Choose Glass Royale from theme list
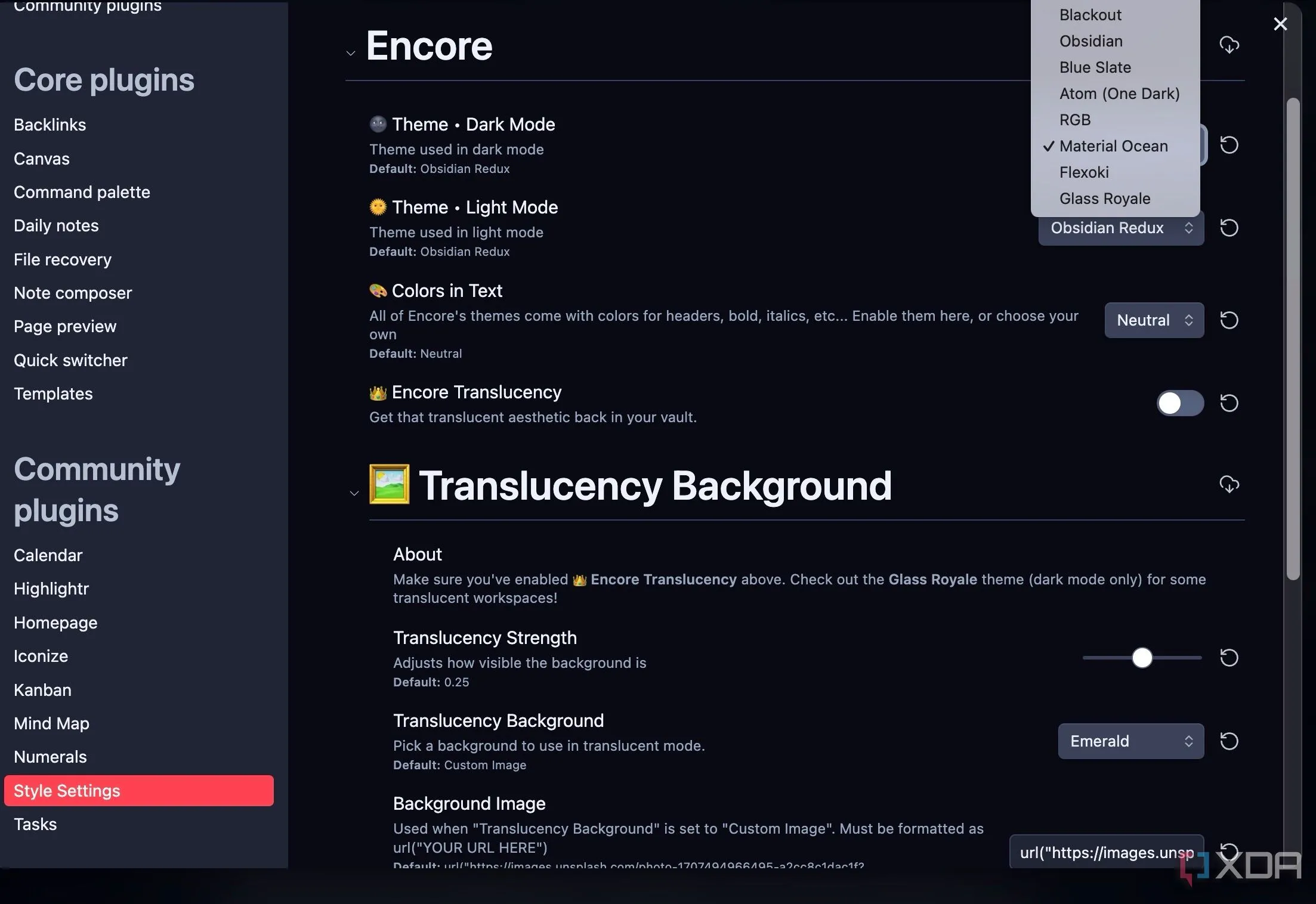The image size is (1316, 904). tap(1104, 199)
